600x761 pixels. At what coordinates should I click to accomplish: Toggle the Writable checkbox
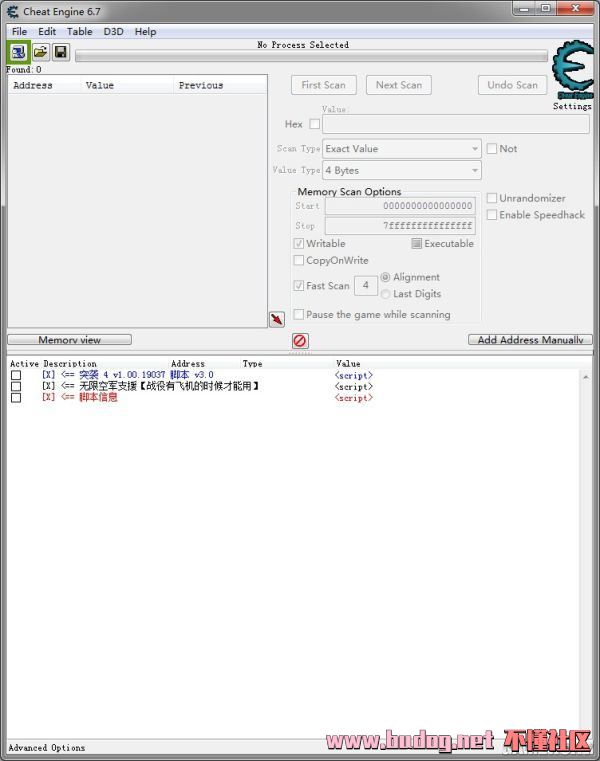point(299,243)
